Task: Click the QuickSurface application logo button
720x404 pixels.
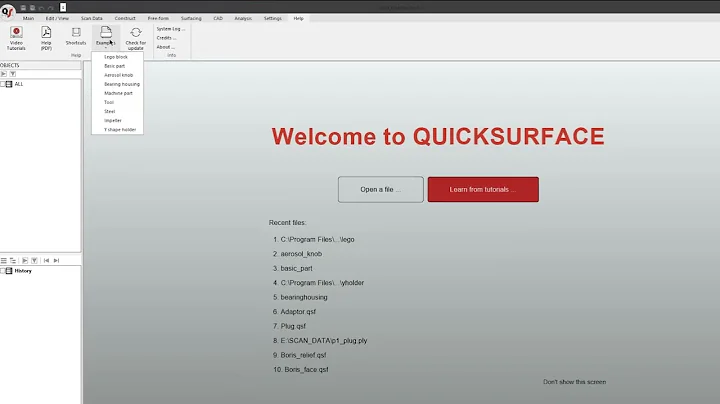Action: 7,12
